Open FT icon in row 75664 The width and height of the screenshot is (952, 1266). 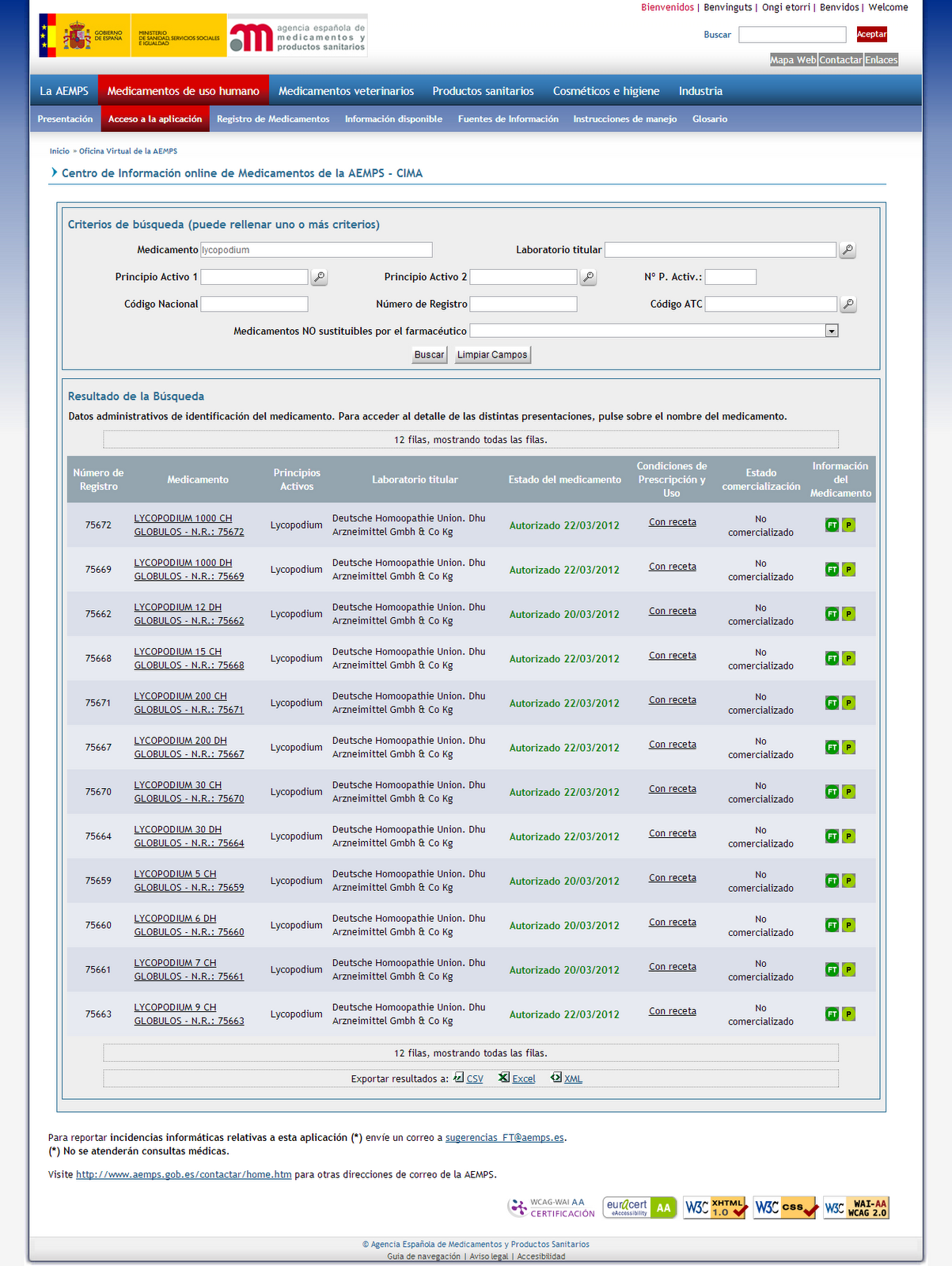coord(832,836)
